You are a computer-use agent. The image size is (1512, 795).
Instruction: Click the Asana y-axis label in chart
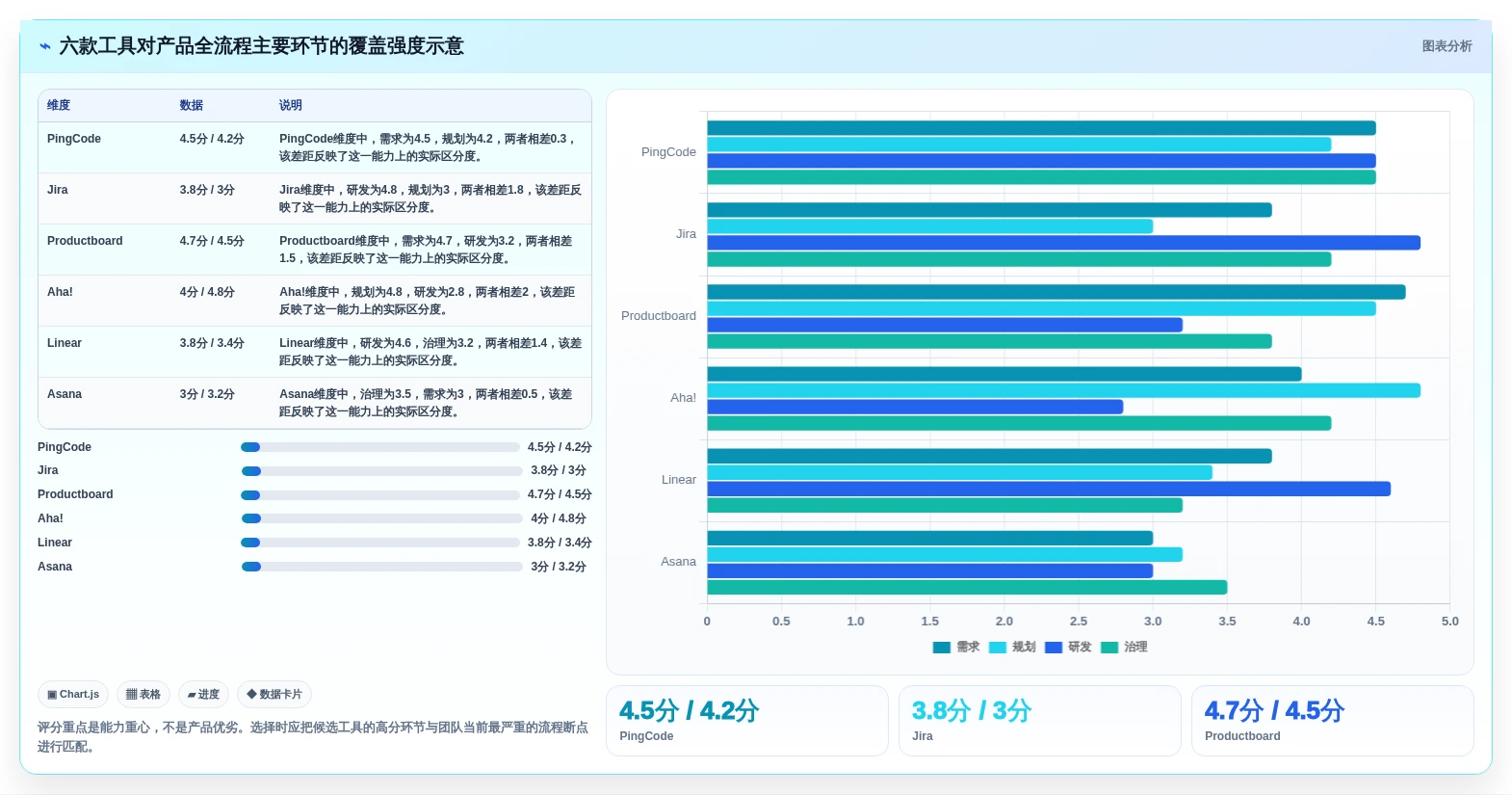678,562
